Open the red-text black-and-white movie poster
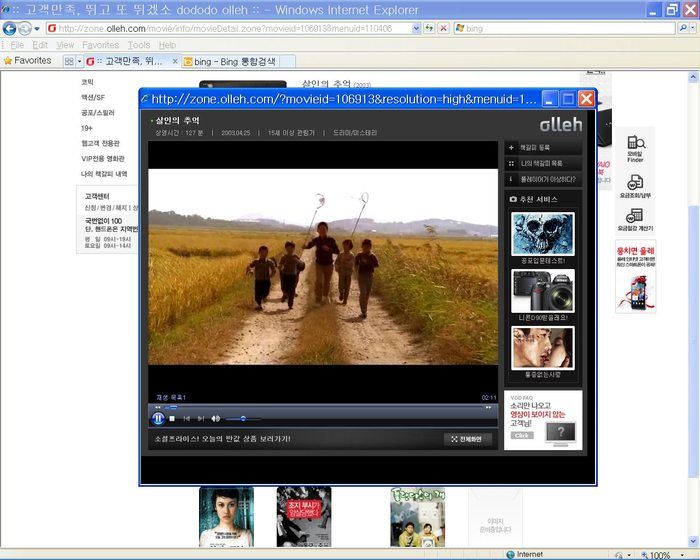 pyautogui.click(x=304, y=517)
